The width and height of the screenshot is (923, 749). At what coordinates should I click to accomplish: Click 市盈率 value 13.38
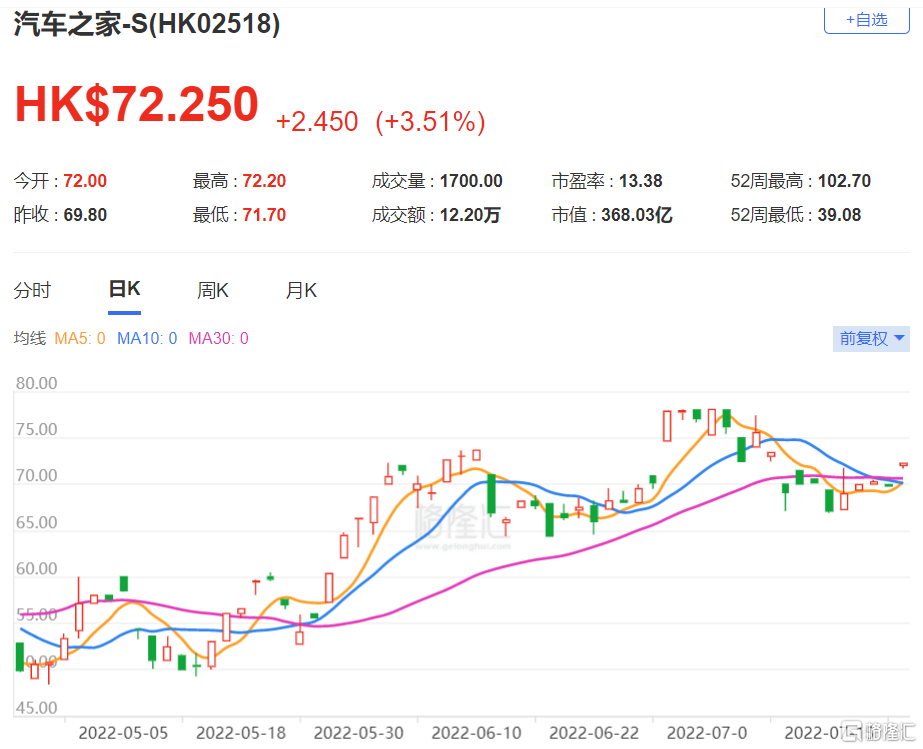(640, 181)
